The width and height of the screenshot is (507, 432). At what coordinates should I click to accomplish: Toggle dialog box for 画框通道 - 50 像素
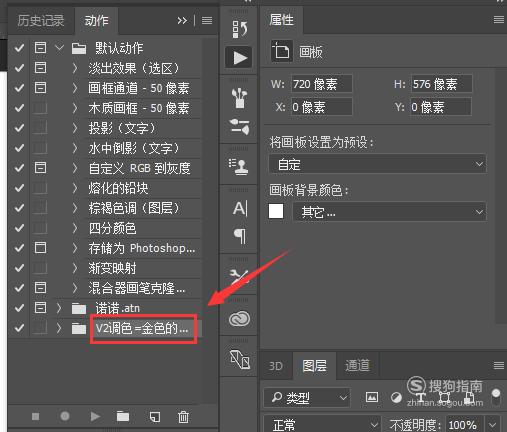pyautogui.click(x=40, y=88)
